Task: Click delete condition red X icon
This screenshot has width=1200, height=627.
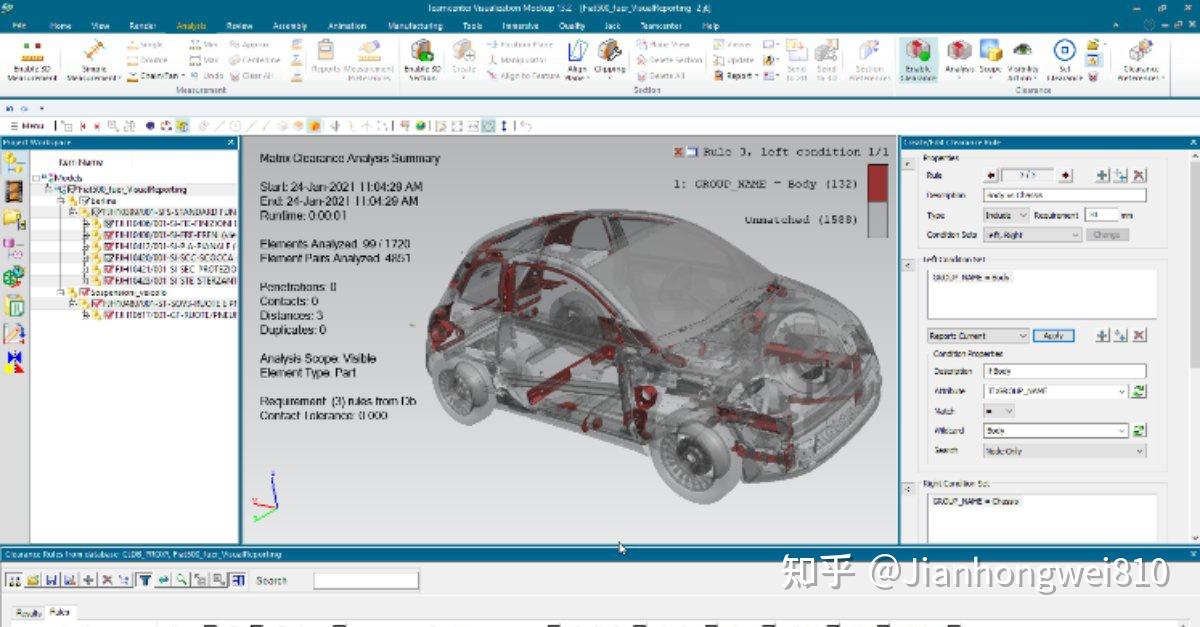Action: 1139,336
